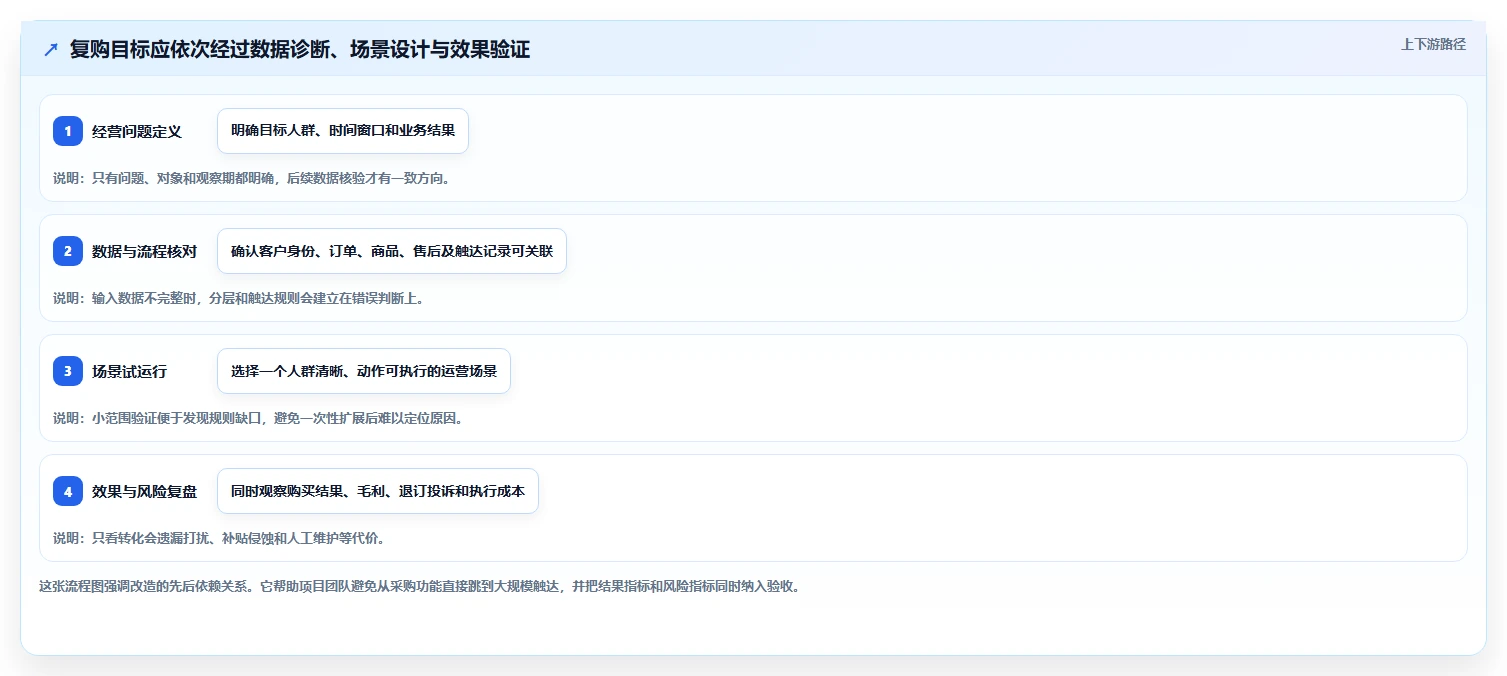Select the 经营问题定义 step title

point(137,131)
